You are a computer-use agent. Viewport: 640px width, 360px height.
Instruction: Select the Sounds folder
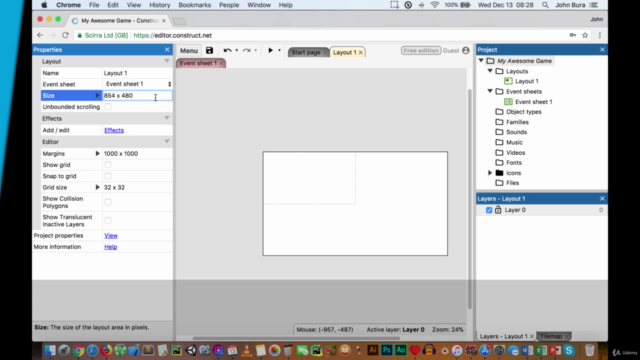pos(516,132)
